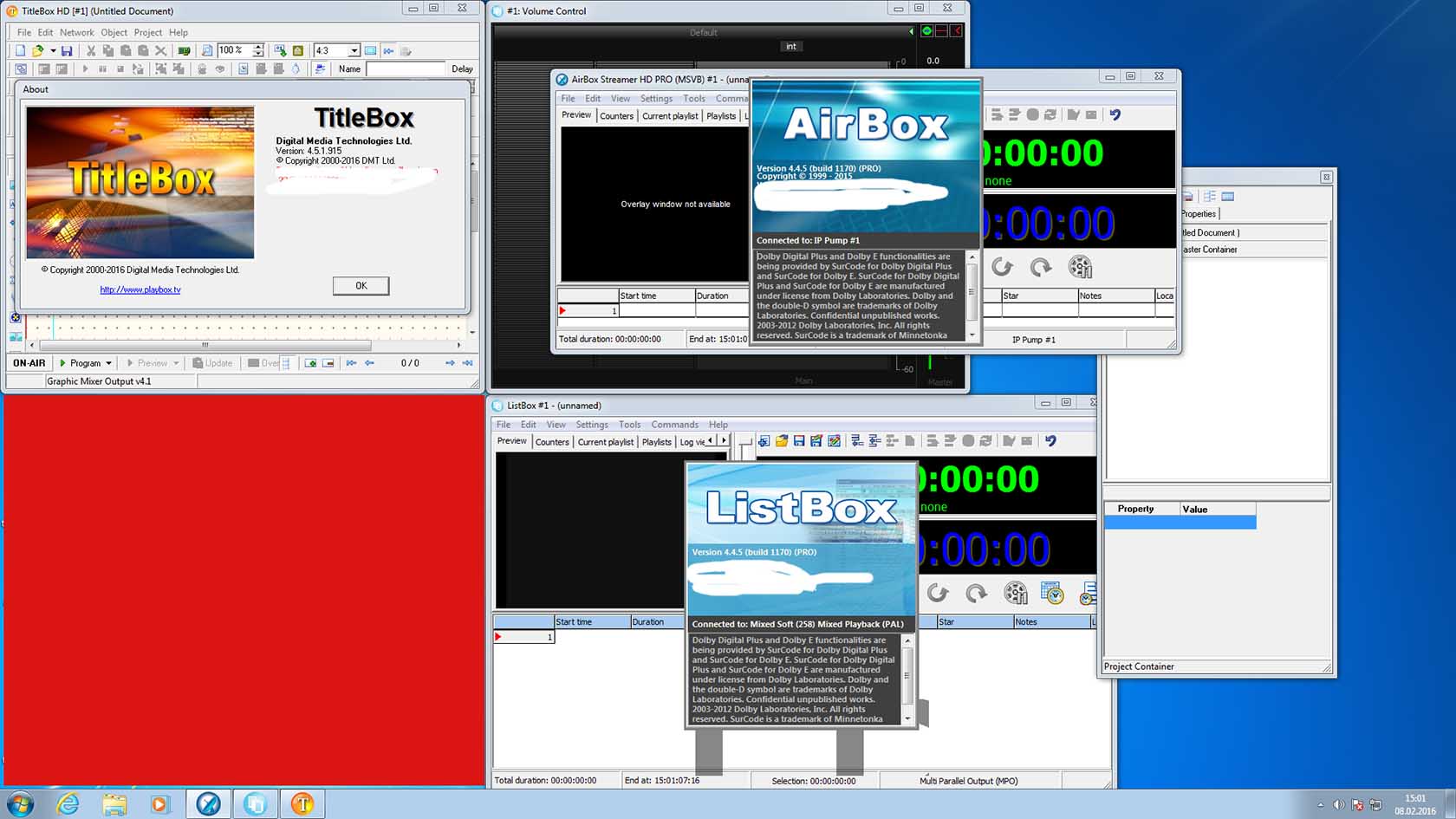Screen dimensions: 1456x819
Task: Select ListBox Preview tab
Action: point(511,441)
